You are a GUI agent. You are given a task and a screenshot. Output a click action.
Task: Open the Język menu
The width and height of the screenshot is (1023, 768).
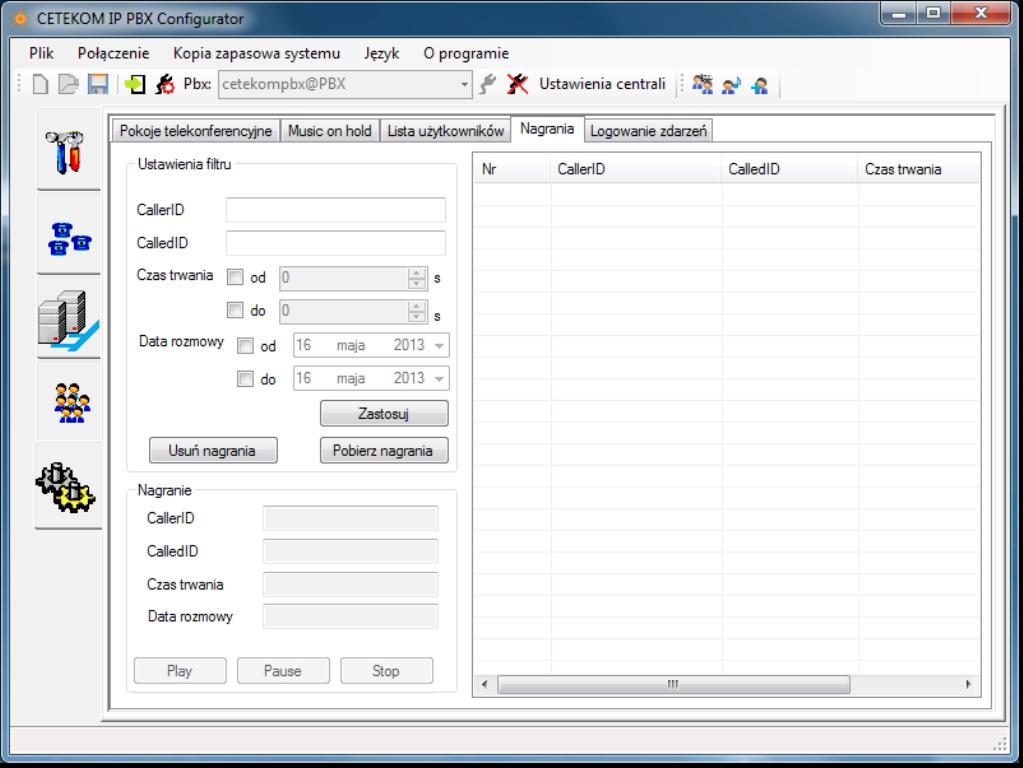(x=382, y=54)
